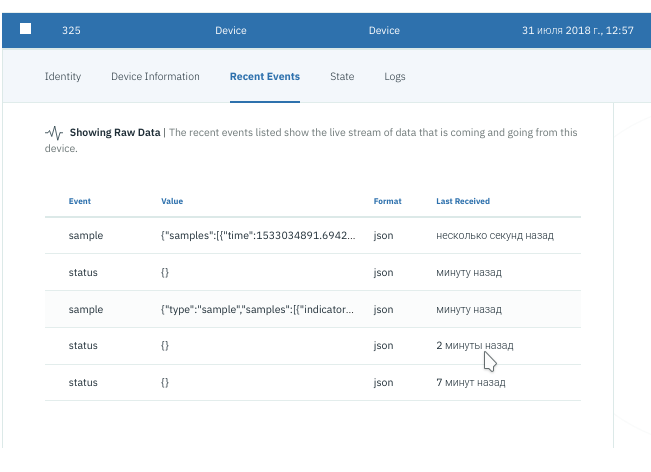The image size is (651, 472).
Task: Sort by the Last Received column header
Action: click(463, 201)
